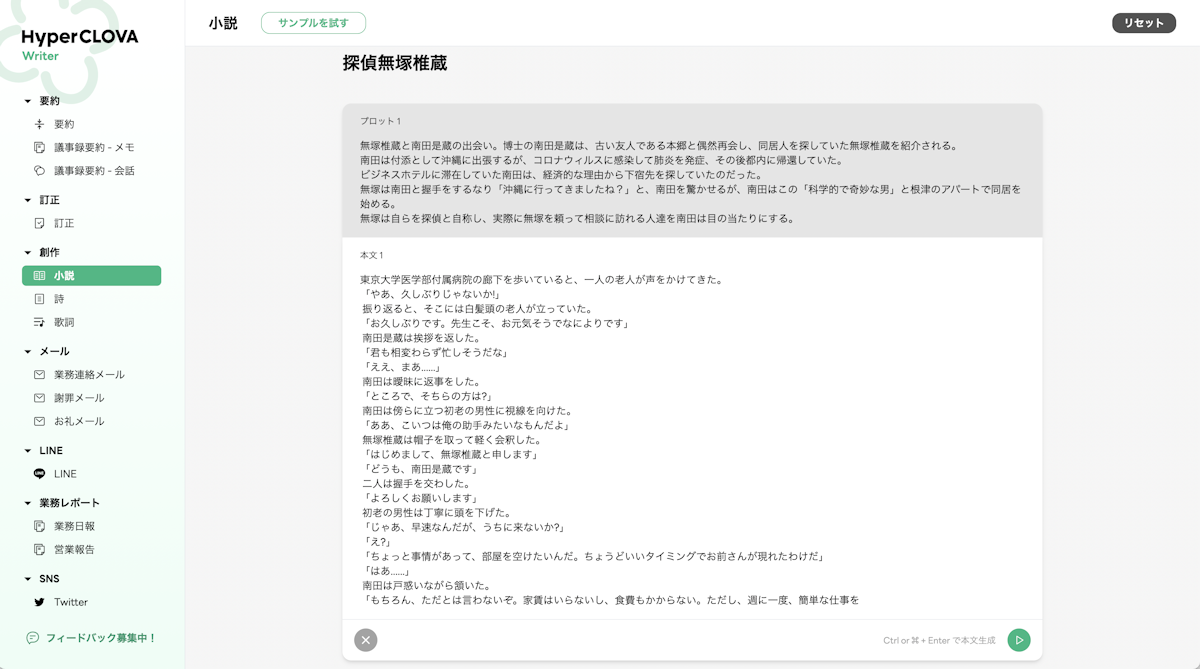Click the 要約 summary sidebar icon
Viewport: 1200px width, 669px height.
coord(40,124)
